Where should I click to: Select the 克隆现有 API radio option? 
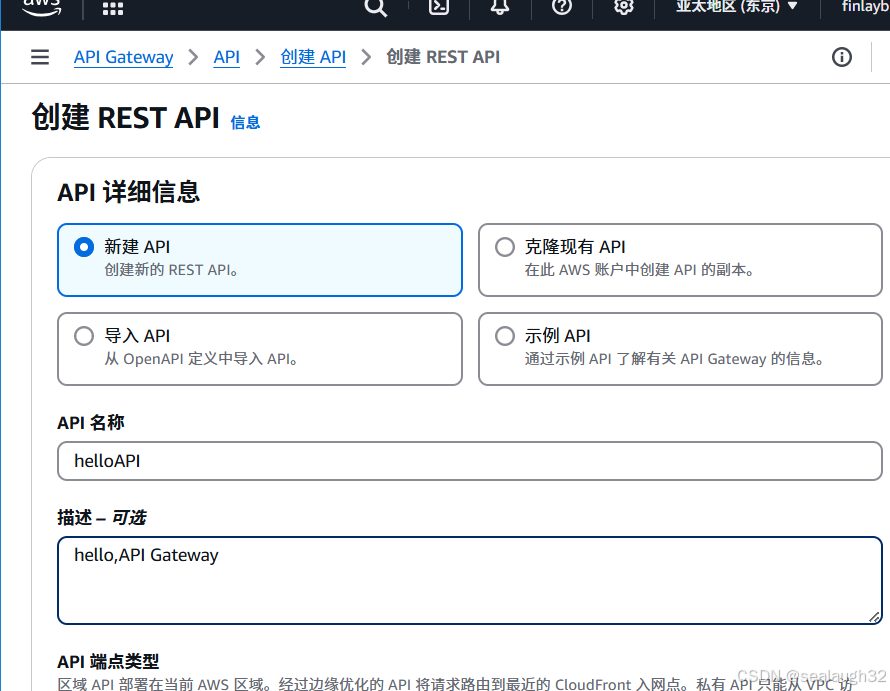(505, 247)
